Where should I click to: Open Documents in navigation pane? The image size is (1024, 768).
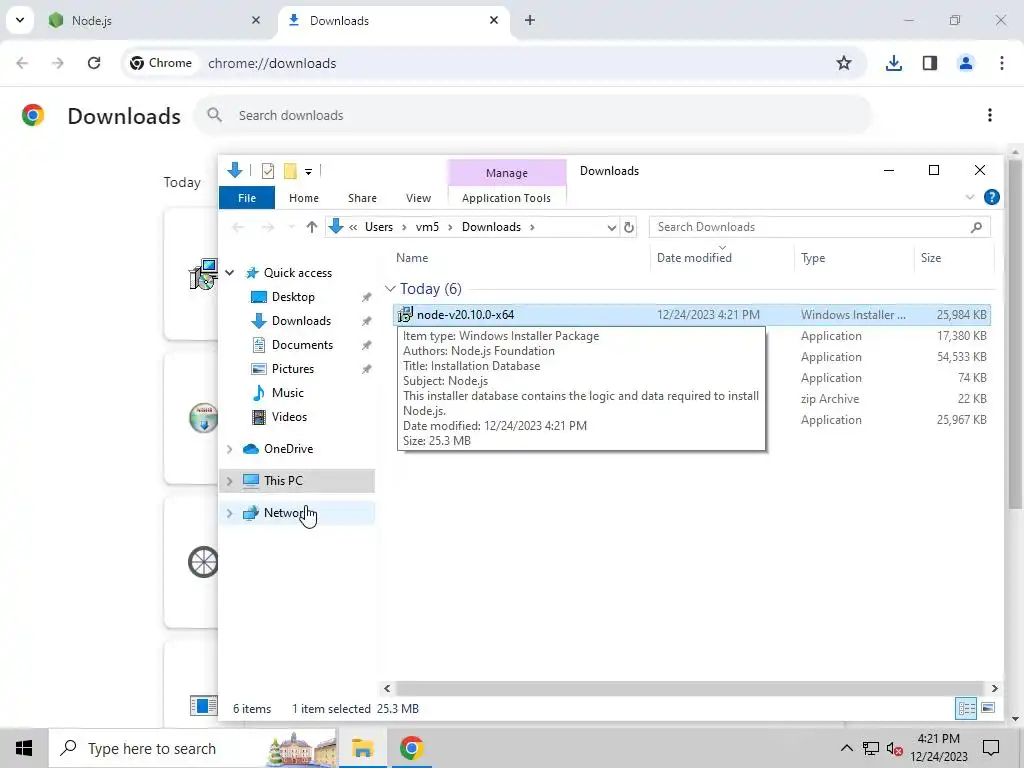302,345
